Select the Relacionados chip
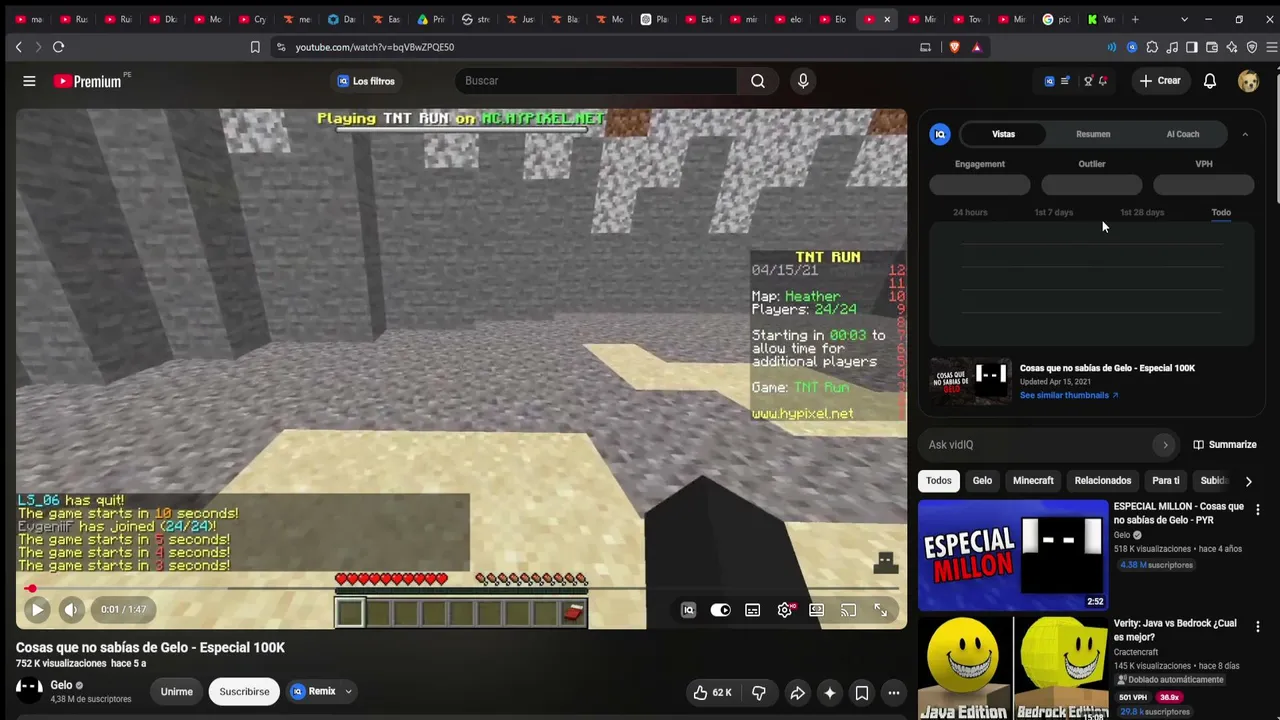This screenshot has width=1280, height=720. (x=1103, y=481)
